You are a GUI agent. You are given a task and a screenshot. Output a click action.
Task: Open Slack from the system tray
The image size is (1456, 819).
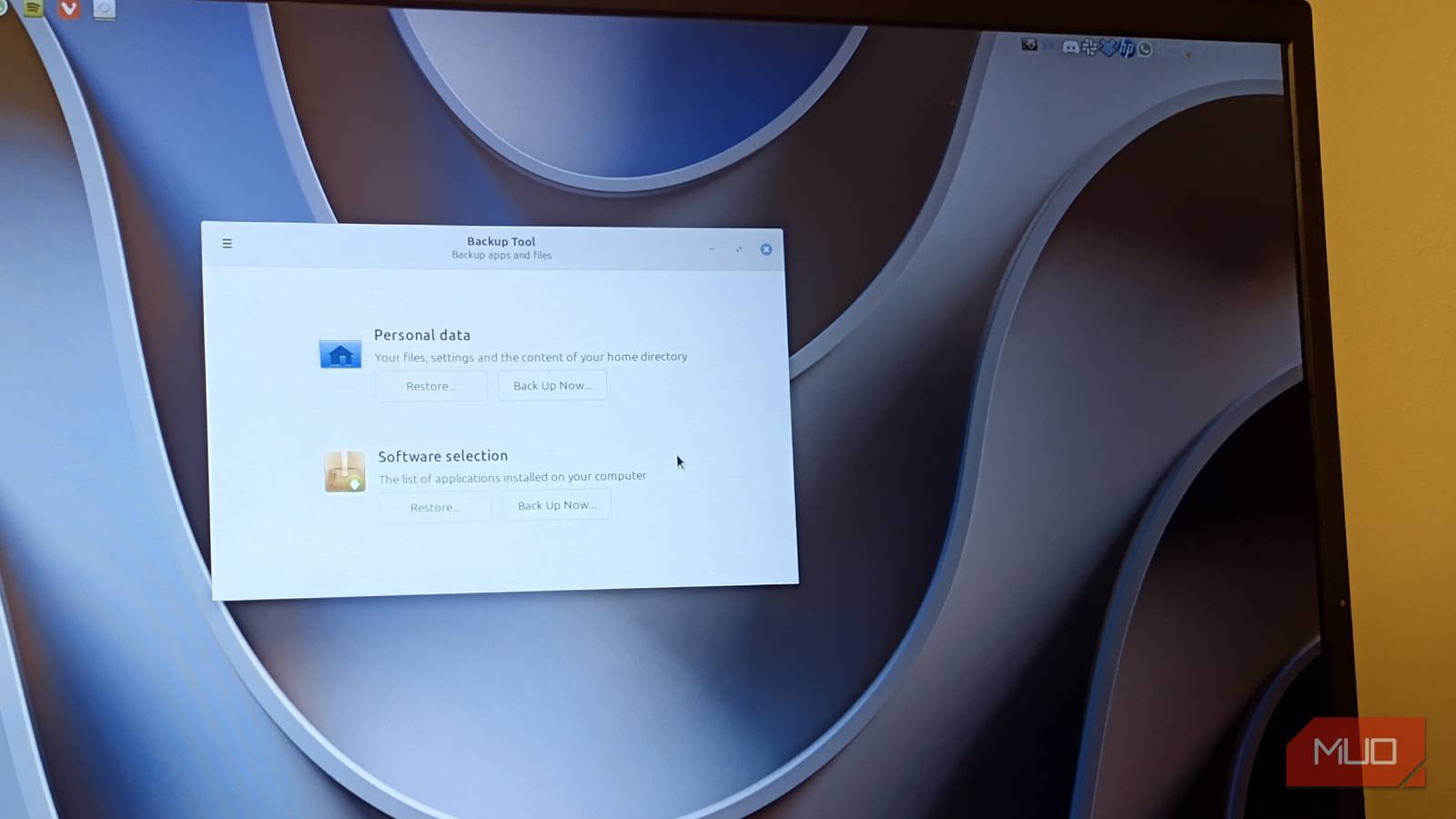click(x=1089, y=47)
